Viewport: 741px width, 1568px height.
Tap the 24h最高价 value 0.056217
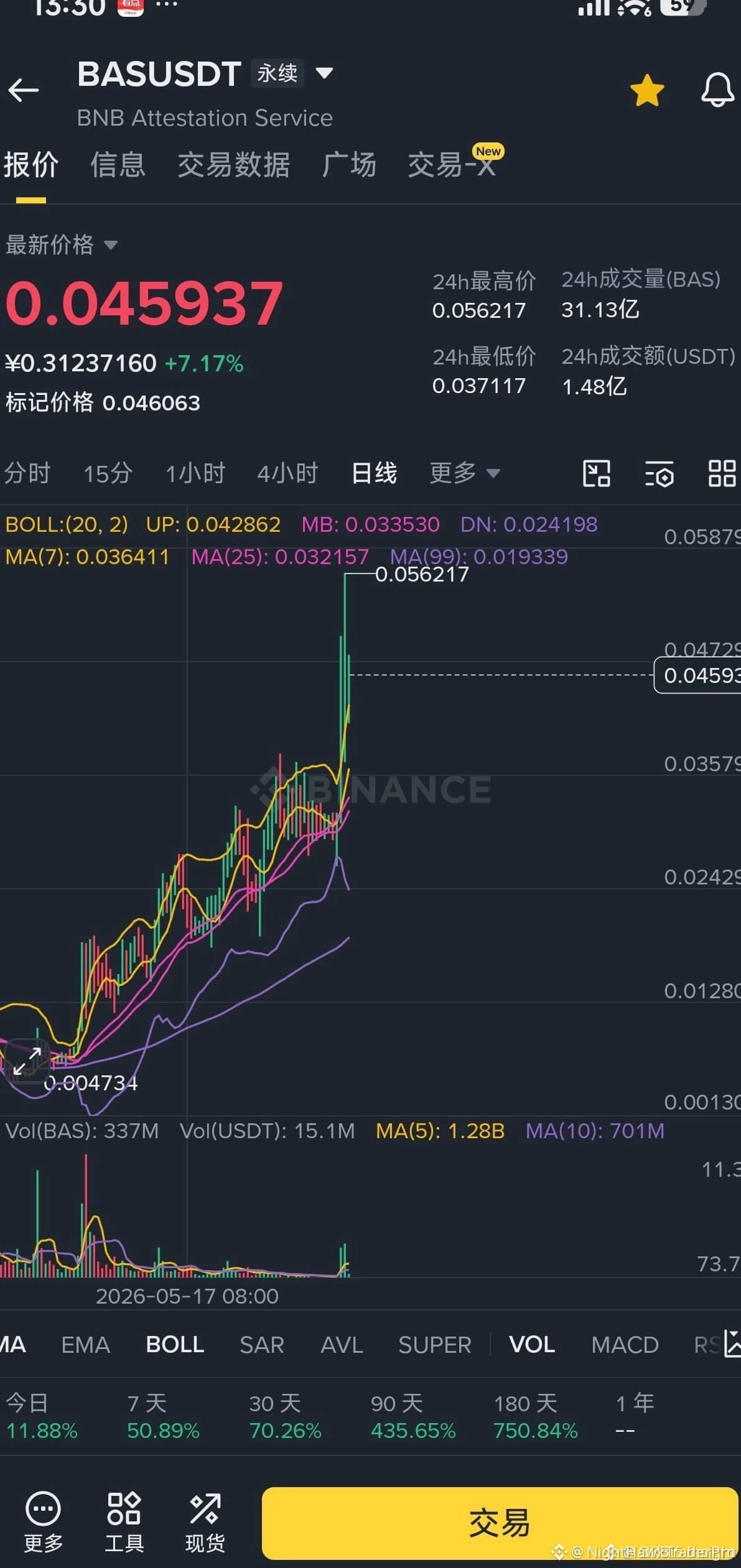479,310
